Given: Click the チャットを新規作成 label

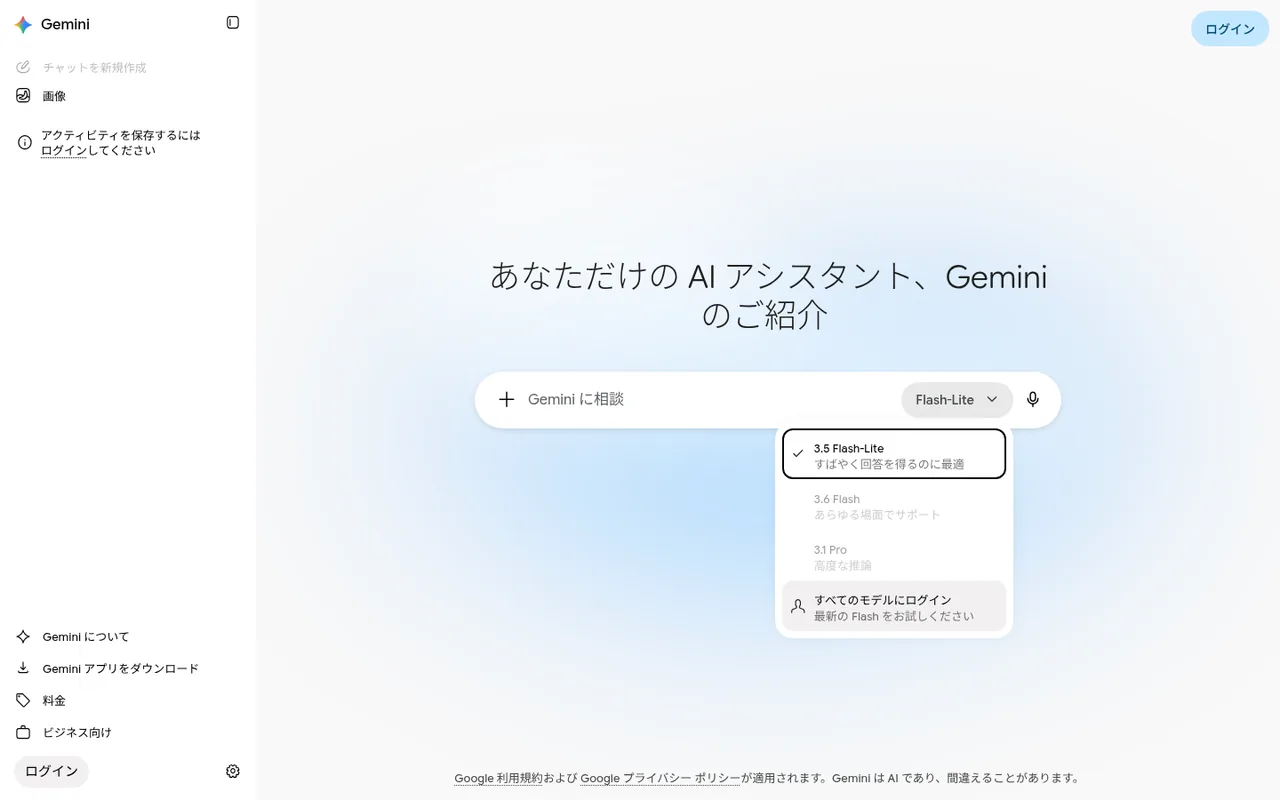Looking at the screenshot, I should click(x=94, y=68).
